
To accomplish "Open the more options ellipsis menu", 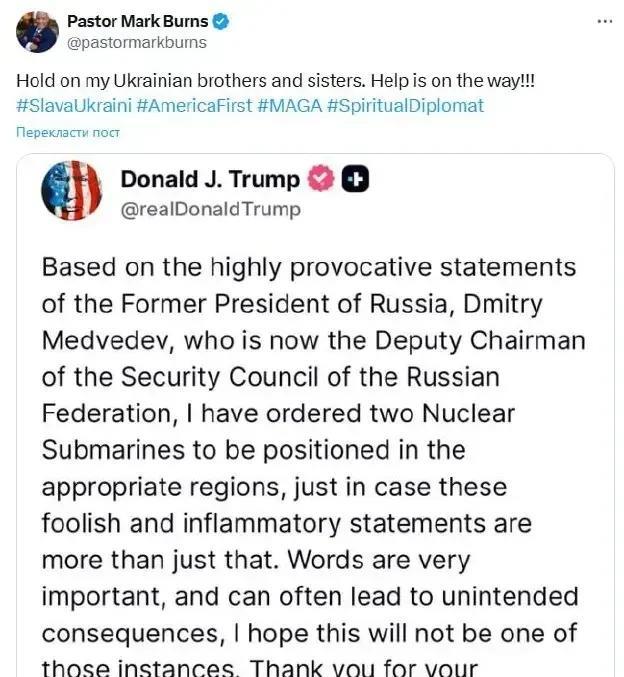I will [x=604, y=21].
